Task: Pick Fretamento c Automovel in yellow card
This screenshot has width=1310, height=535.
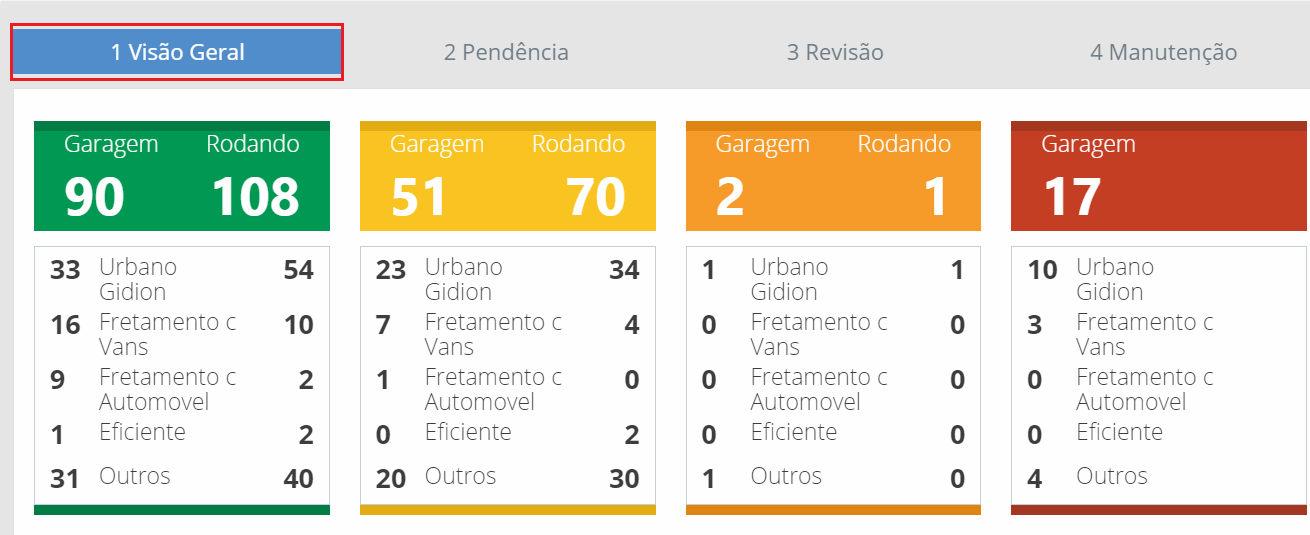Action: pyautogui.click(x=493, y=390)
